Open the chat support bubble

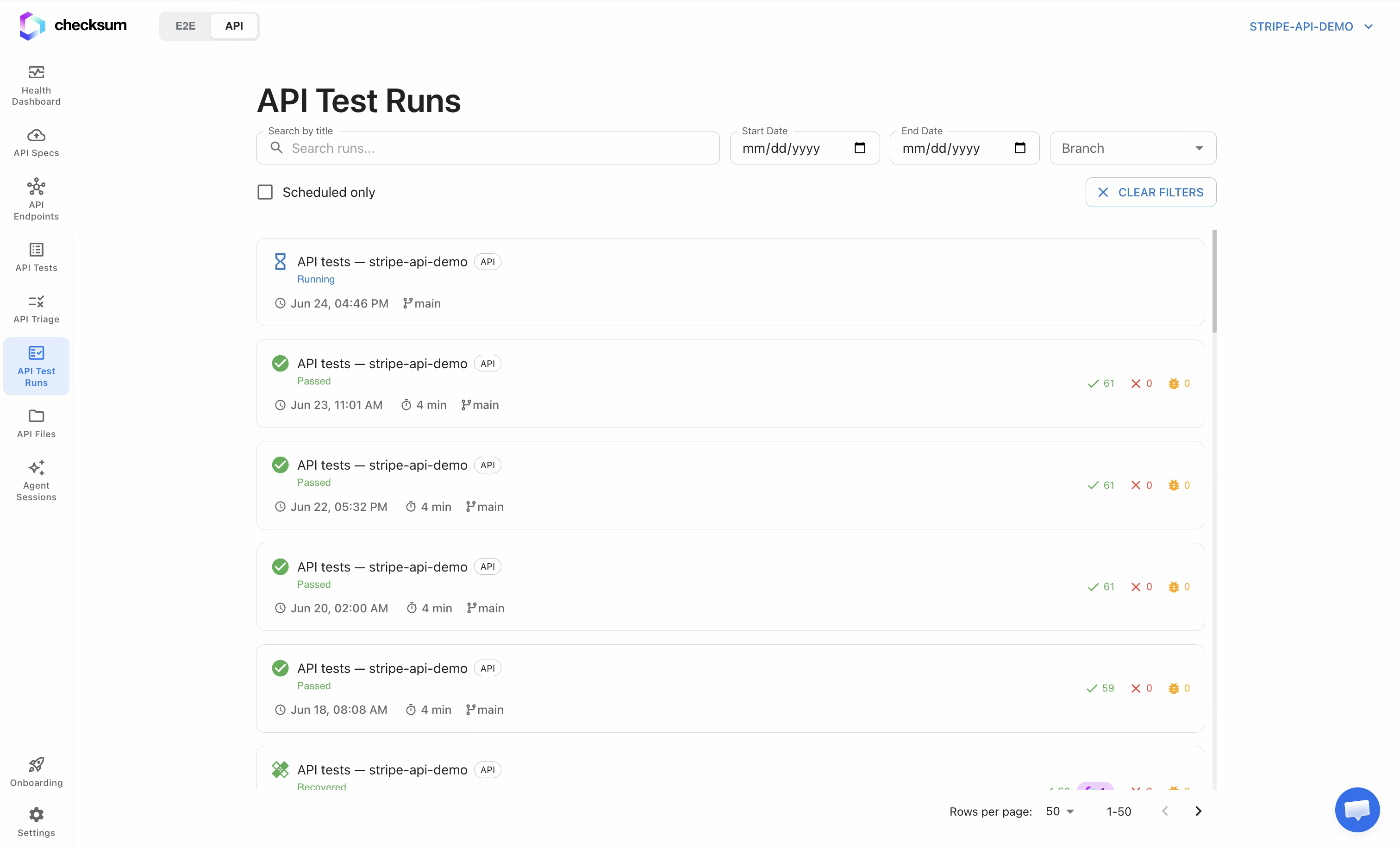pos(1357,809)
